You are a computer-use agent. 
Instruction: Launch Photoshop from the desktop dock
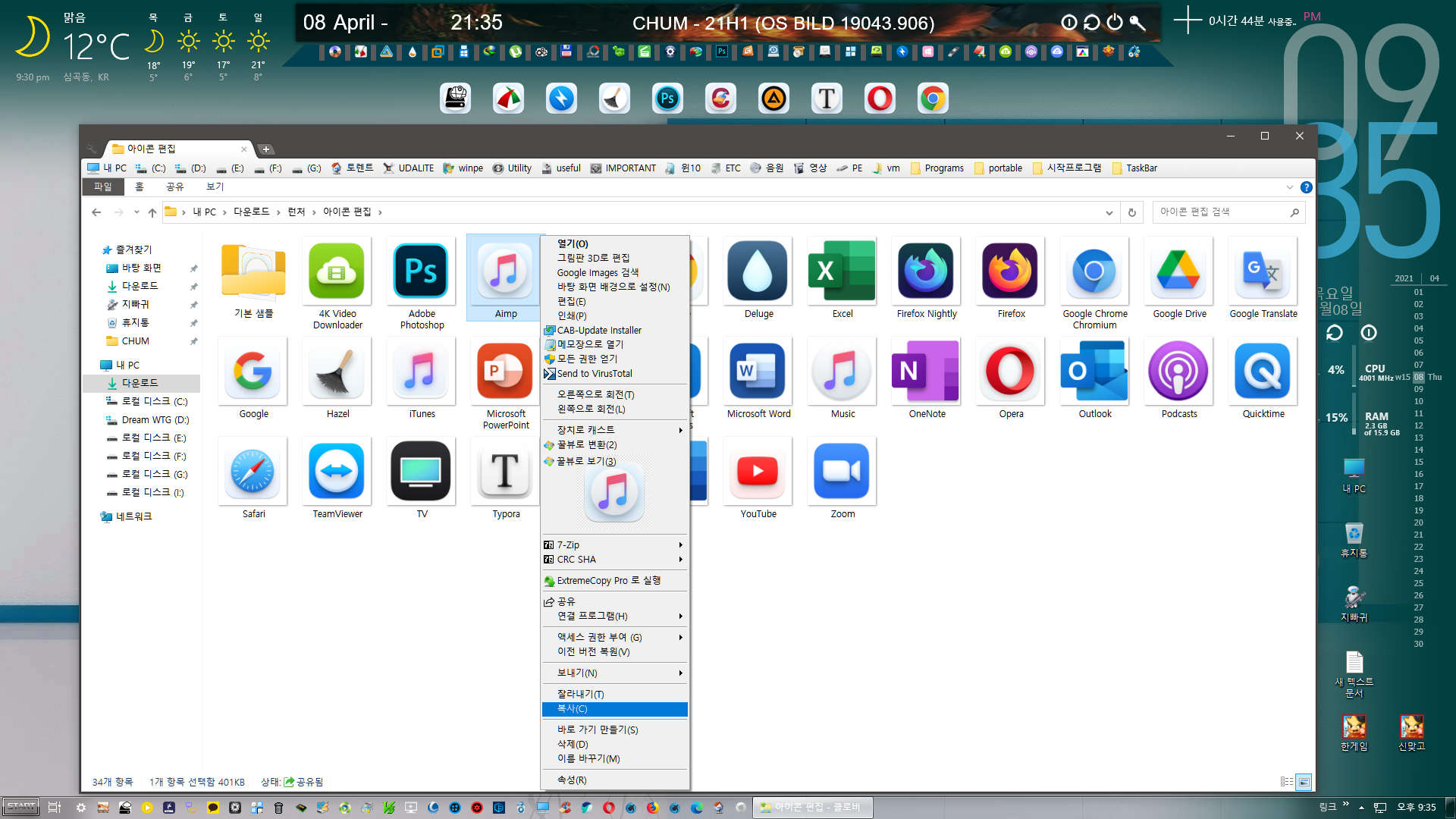tap(667, 99)
